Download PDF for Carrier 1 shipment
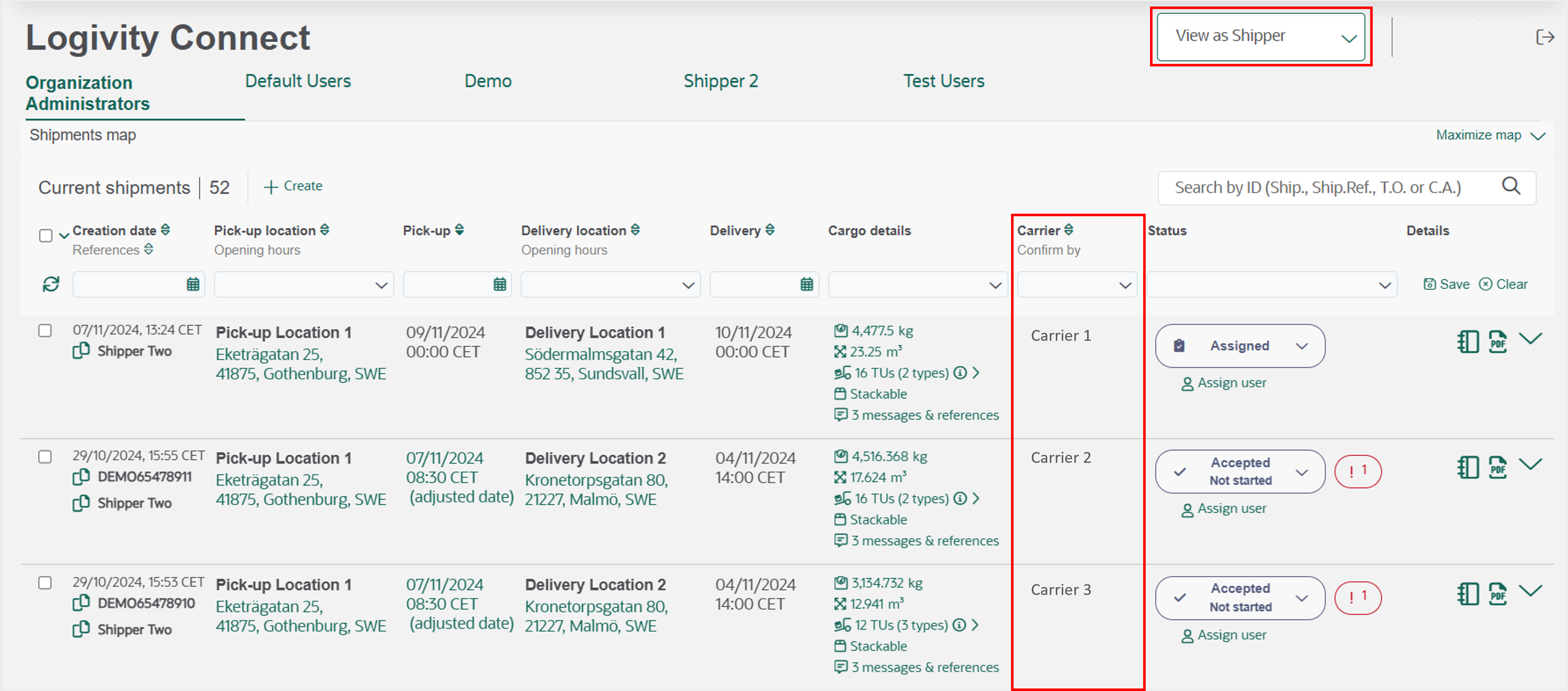Screen dimensions: 1568x691 [x=1498, y=342]
